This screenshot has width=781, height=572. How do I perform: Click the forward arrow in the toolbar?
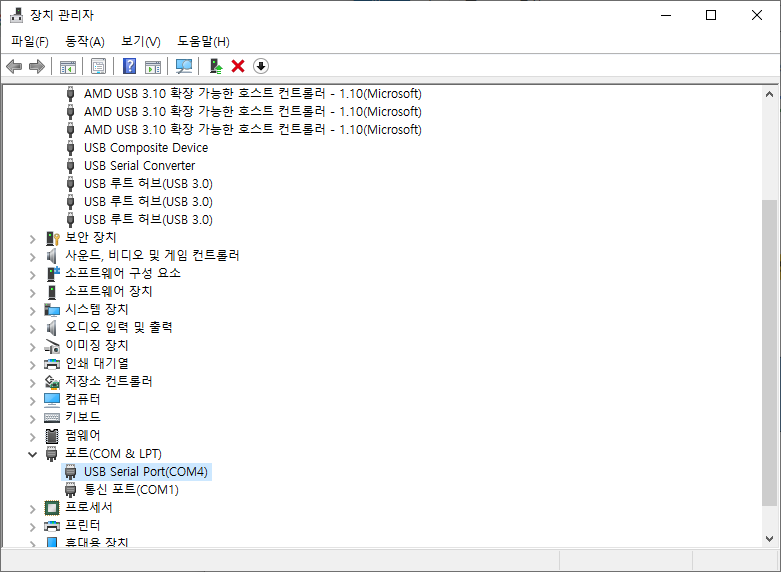pyautogui.click(x=37, y=66)
